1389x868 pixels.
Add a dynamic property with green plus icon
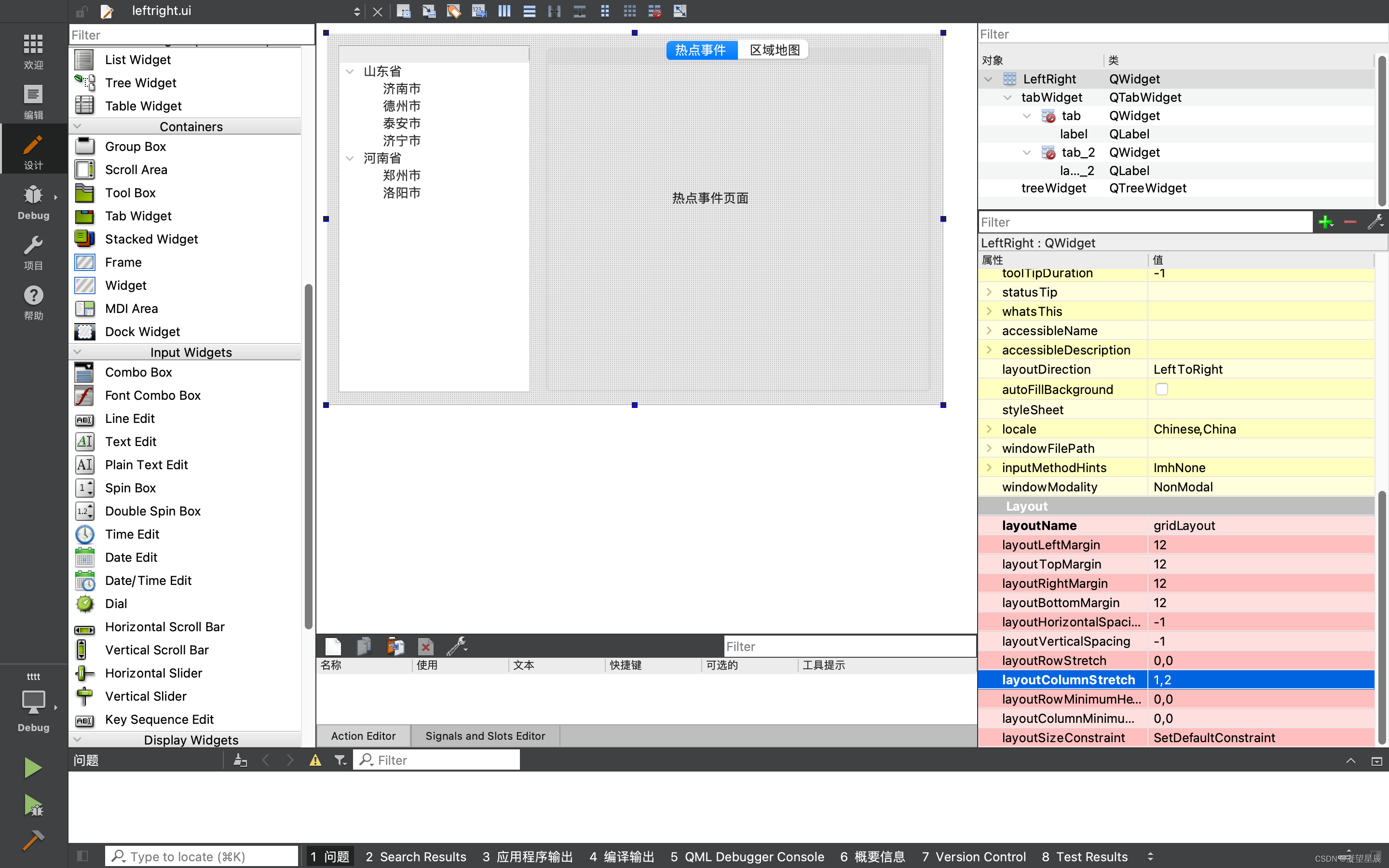1325,222
